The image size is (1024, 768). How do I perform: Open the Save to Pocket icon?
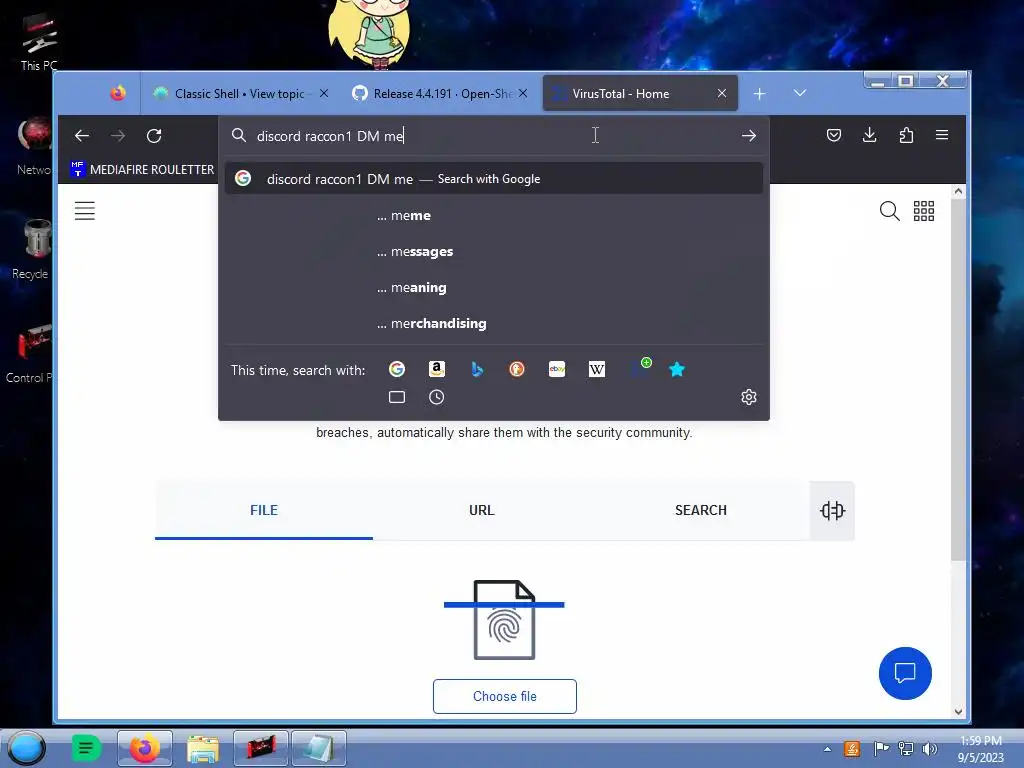point(833,135)
